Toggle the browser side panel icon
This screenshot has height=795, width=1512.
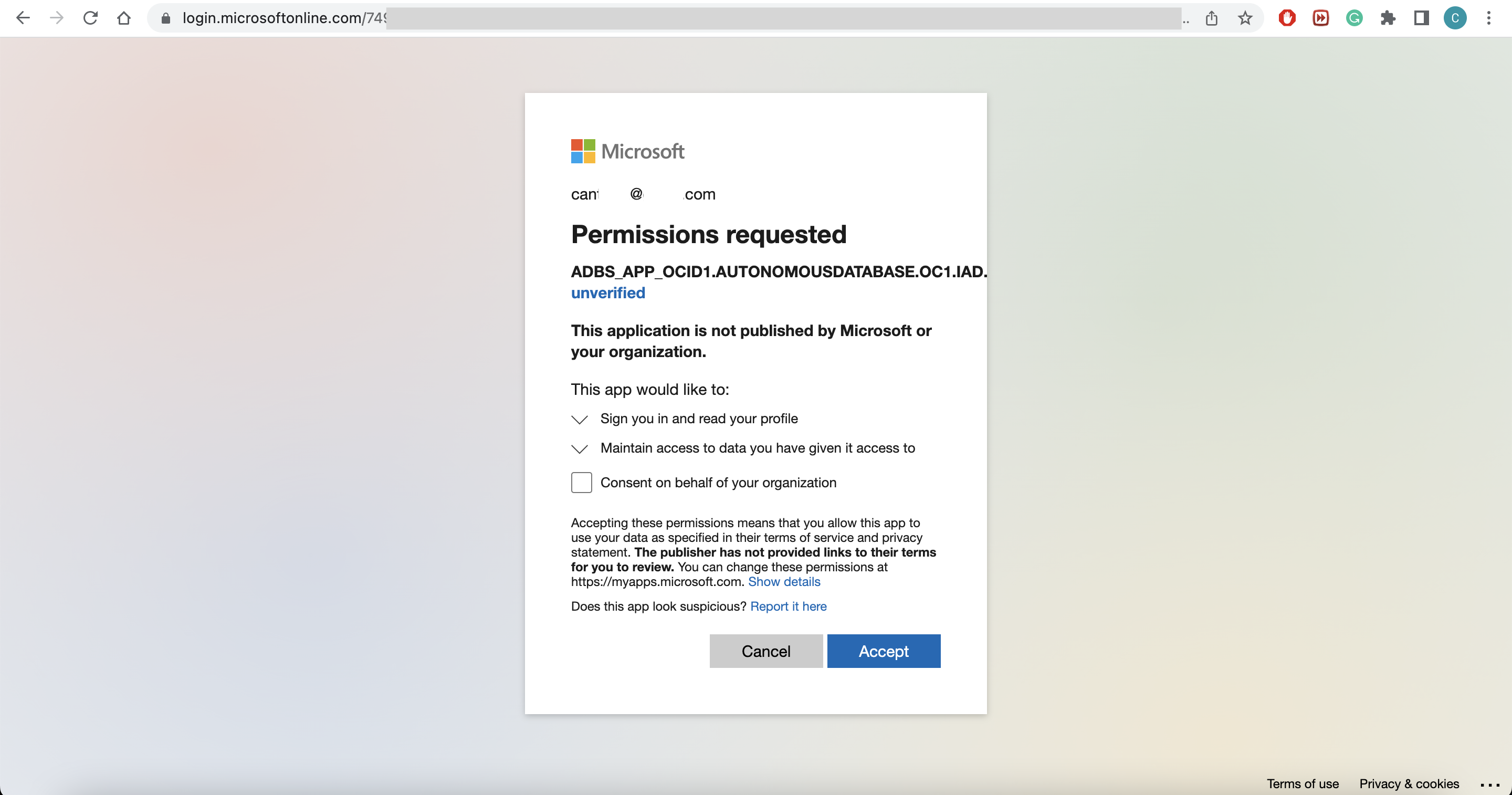(x=1421, y=18)
